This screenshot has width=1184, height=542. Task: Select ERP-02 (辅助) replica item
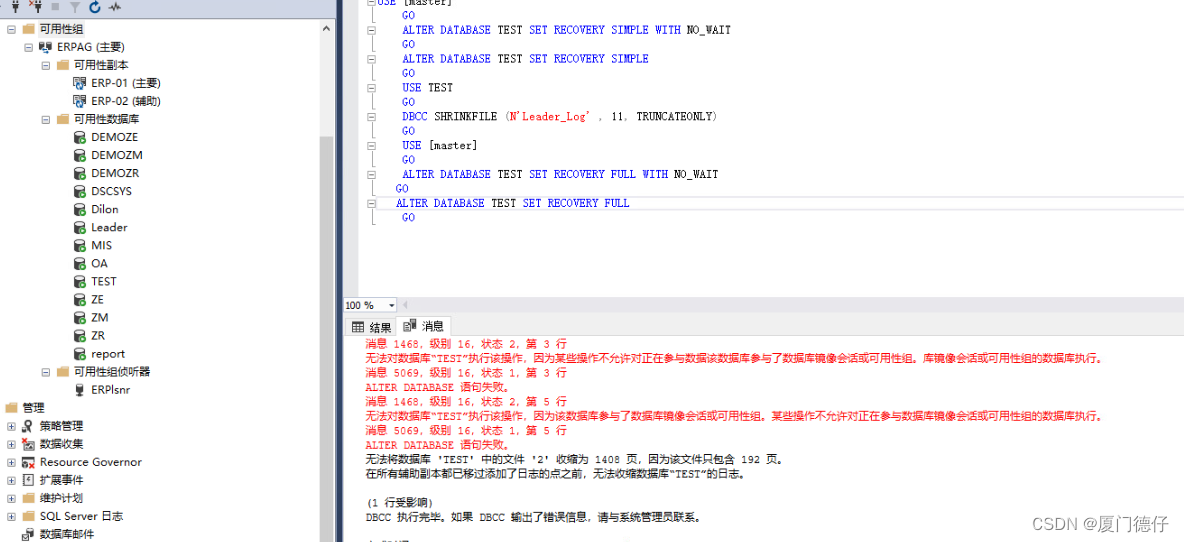coord(125,101)
